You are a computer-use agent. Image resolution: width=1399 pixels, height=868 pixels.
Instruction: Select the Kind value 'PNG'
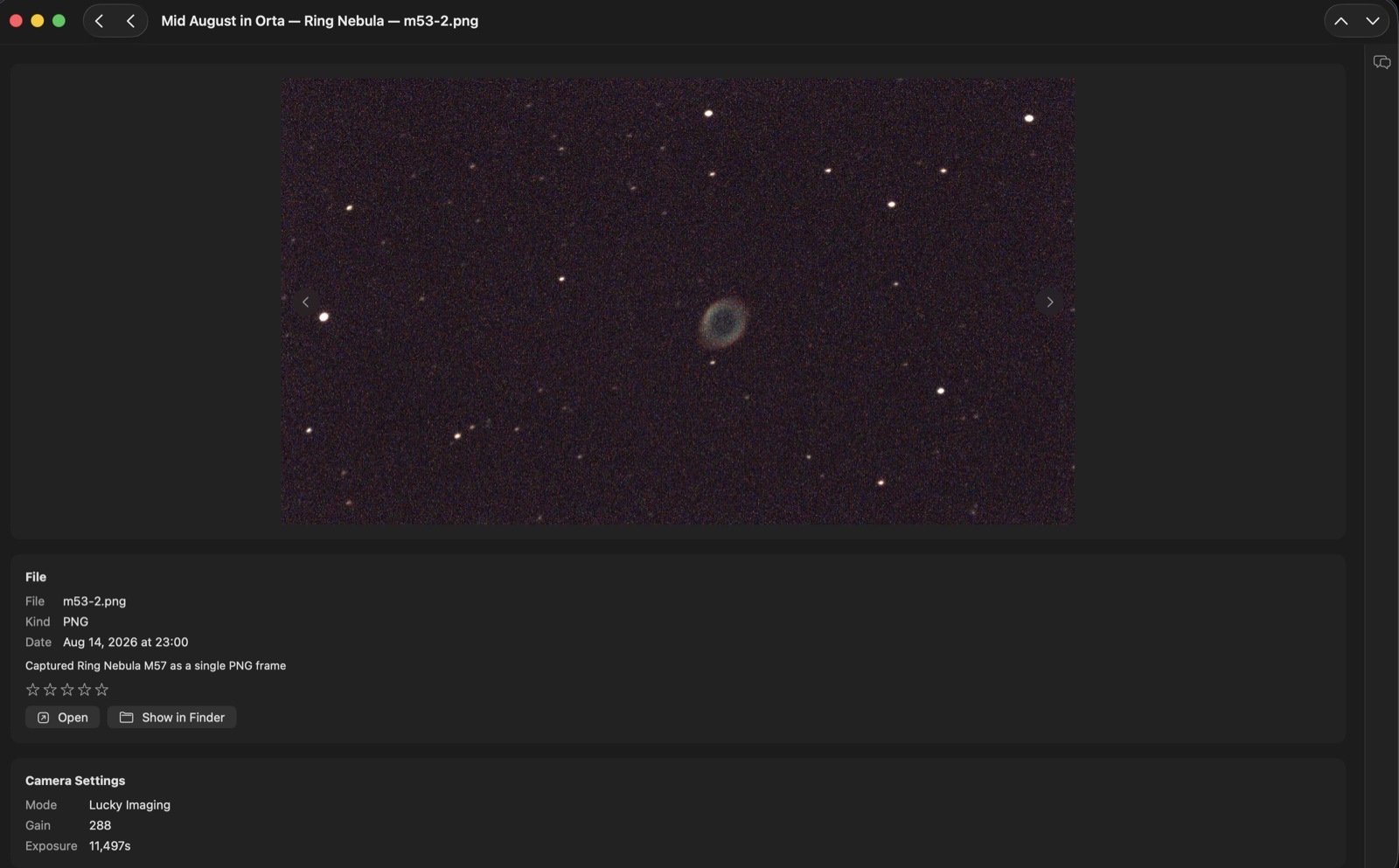(75, 621)
